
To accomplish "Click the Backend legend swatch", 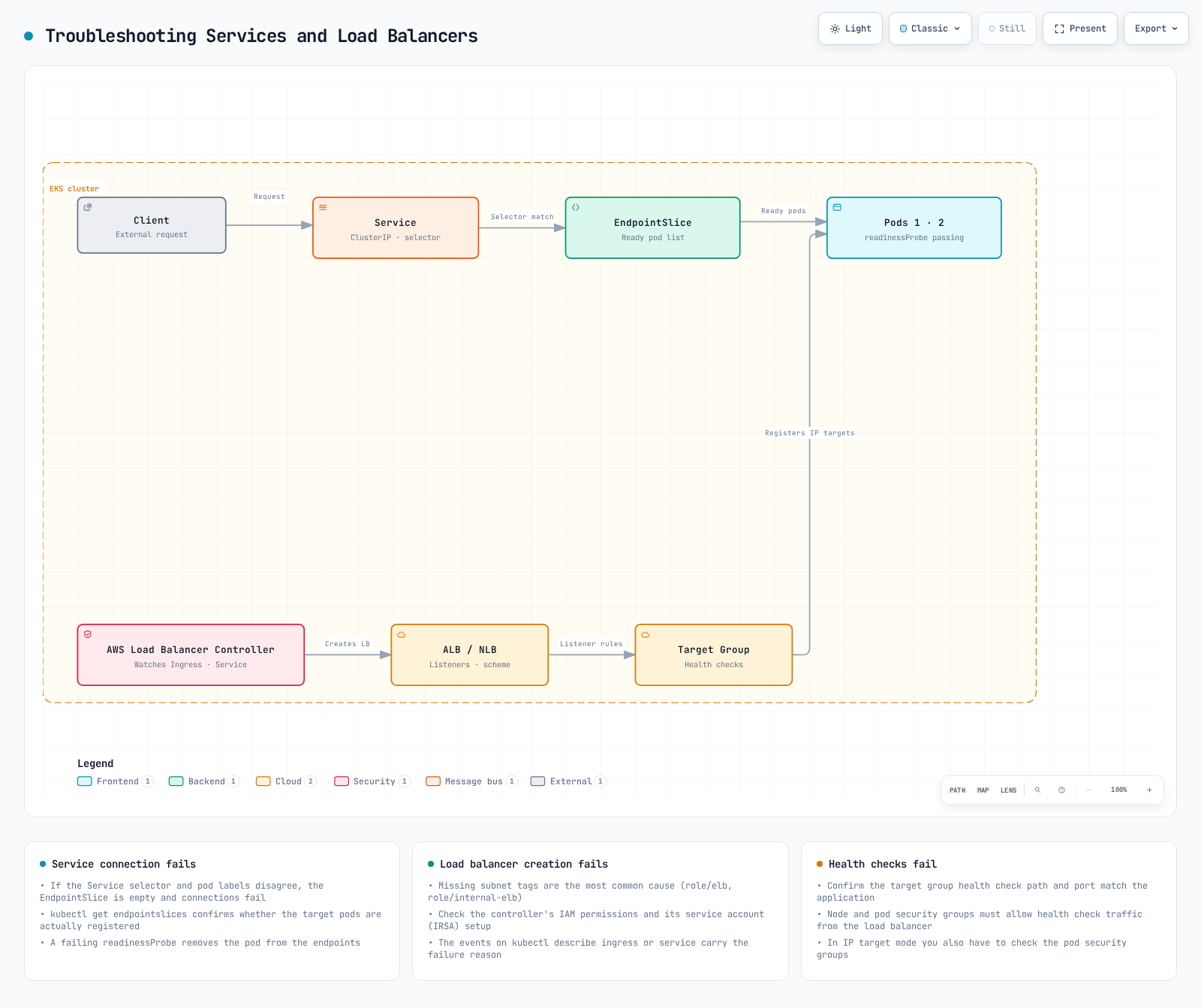I will pos(176,781).
